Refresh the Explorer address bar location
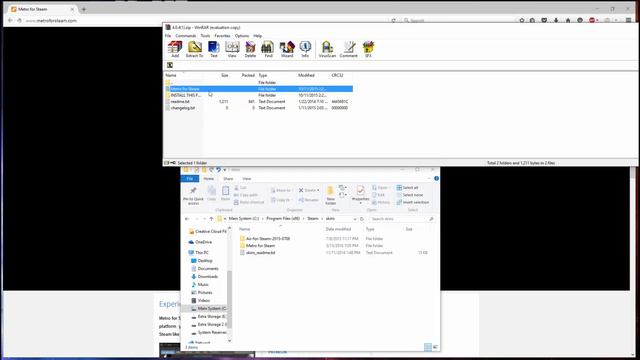640x360 pixels. [362, 219]
